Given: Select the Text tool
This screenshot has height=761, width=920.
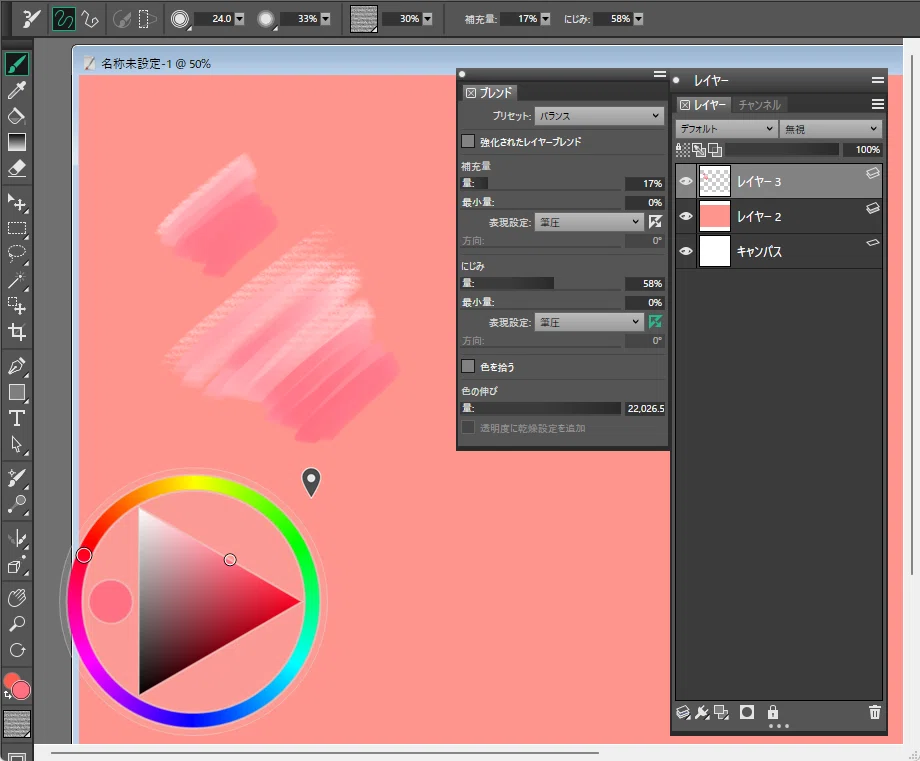Looking at the screenshot, I should (16, 418).
